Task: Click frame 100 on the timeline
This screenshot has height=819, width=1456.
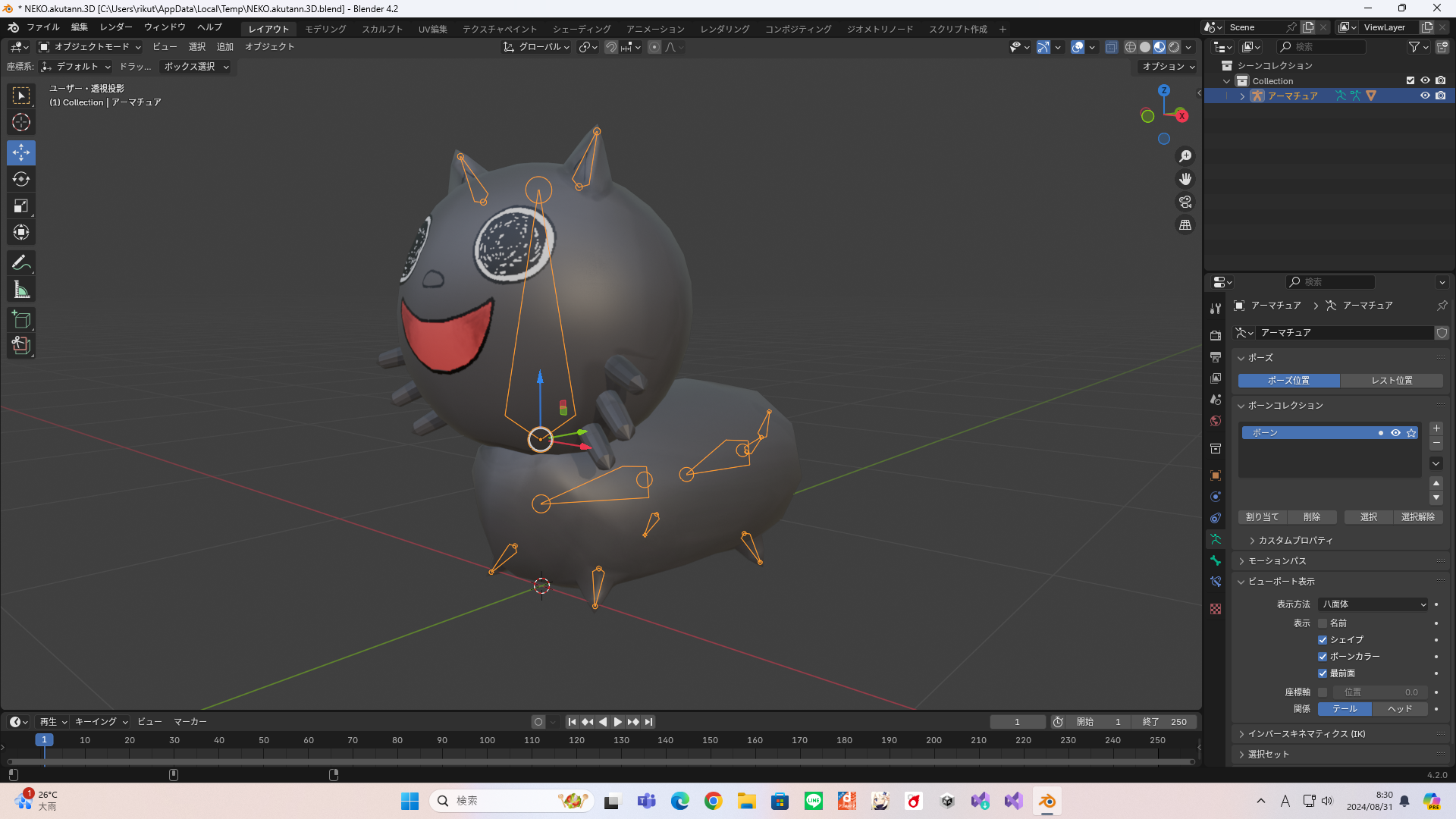Action: click(487, 740)
